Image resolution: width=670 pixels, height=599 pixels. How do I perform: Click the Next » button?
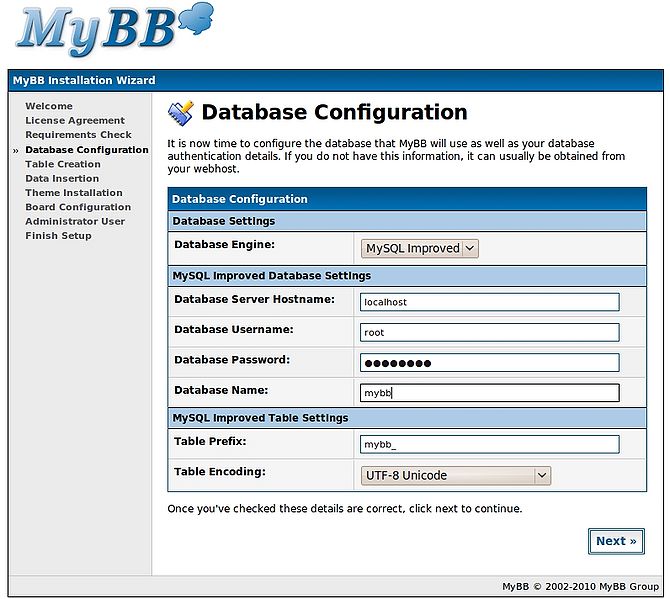tap(616, 541)
